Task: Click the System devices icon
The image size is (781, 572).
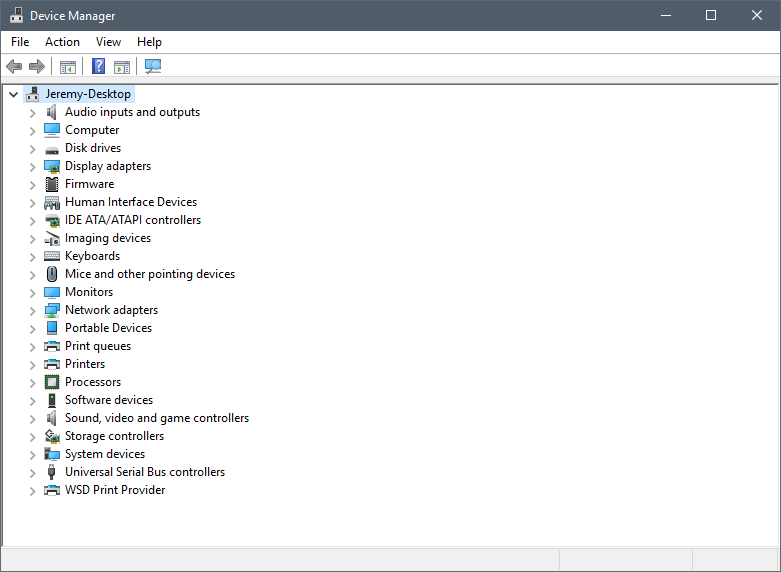Action: pos(52,454)
